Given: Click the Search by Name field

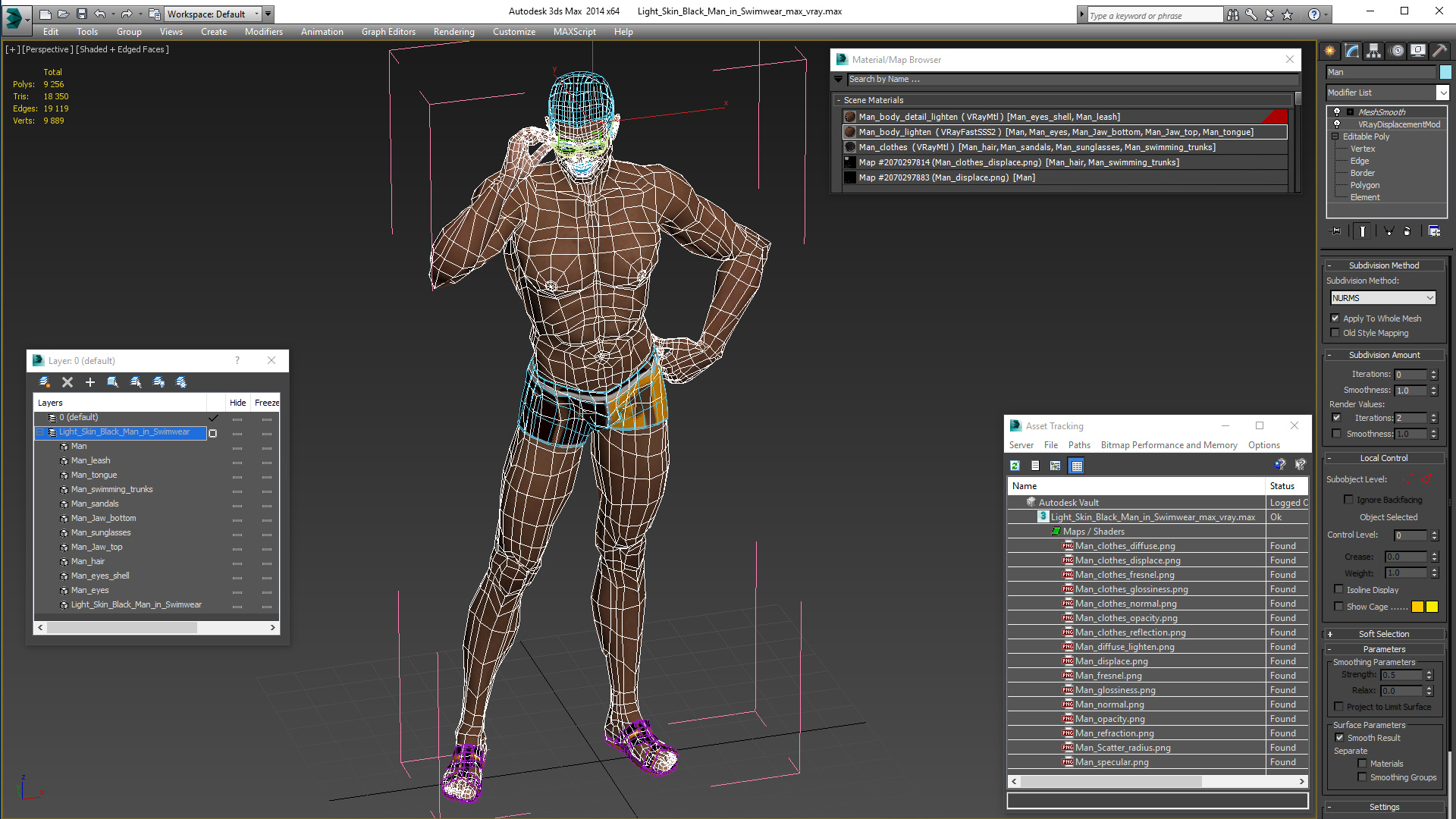Looking at the screenshot, I should (1072, 79).
